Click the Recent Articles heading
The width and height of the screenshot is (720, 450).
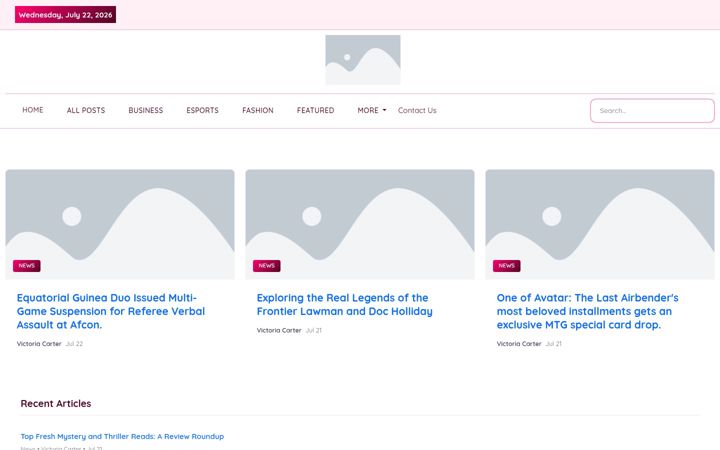click(56, 404)
